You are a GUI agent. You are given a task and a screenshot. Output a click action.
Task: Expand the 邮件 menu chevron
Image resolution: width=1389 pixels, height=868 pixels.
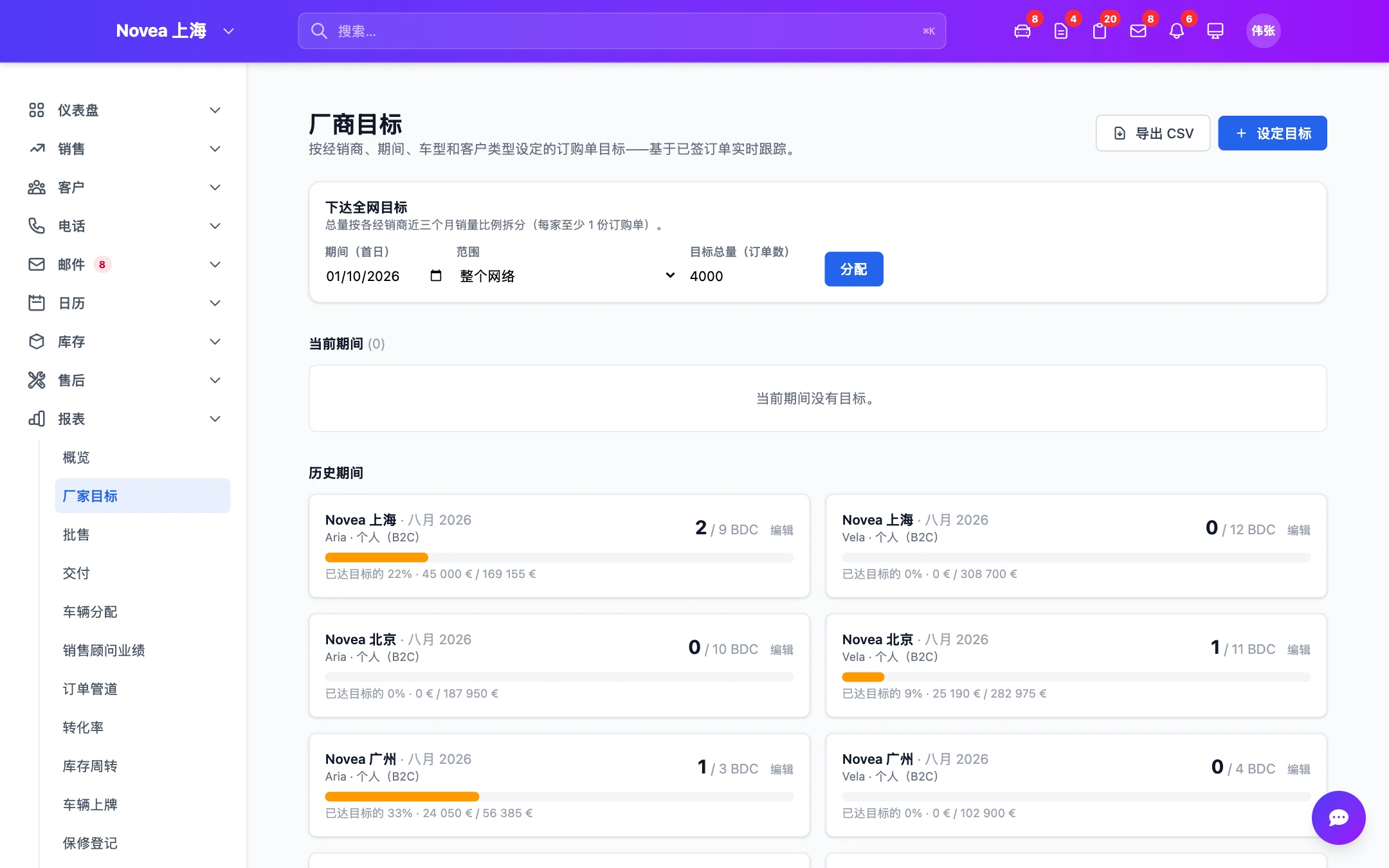(x=215, y=264)
